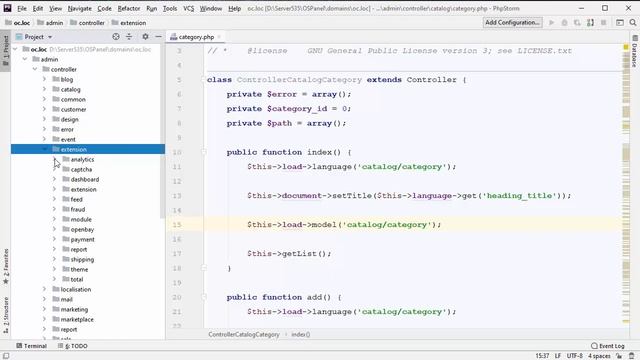Open Project panel settings gear
Viewport: 640px width, 360px height.
[145, 37]
